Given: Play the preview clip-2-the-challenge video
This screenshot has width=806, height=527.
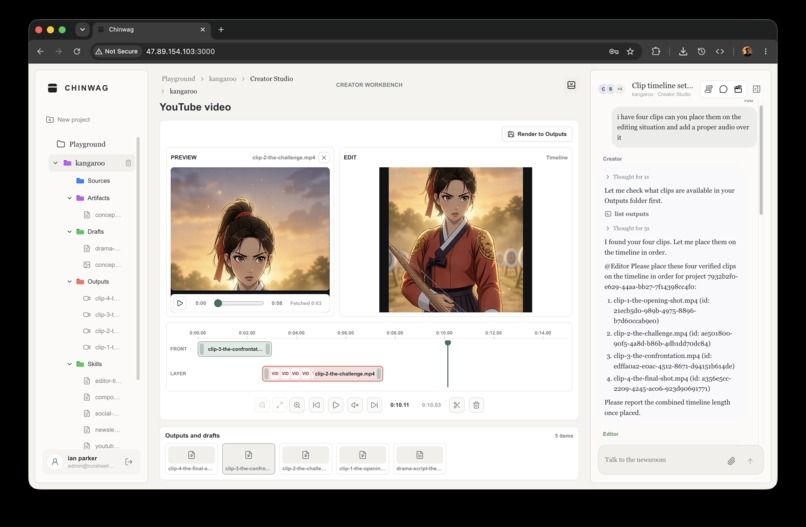Looking at the screenshot, I should pos(179,303).
